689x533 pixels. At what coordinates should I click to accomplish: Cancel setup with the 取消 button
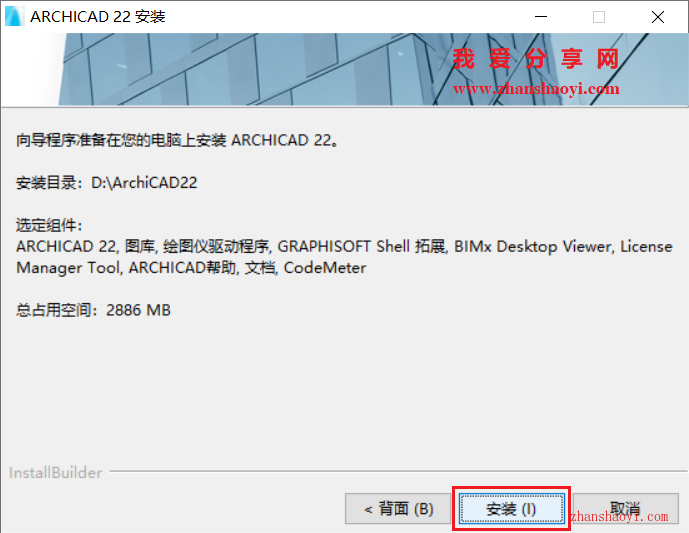coord(625,509)
